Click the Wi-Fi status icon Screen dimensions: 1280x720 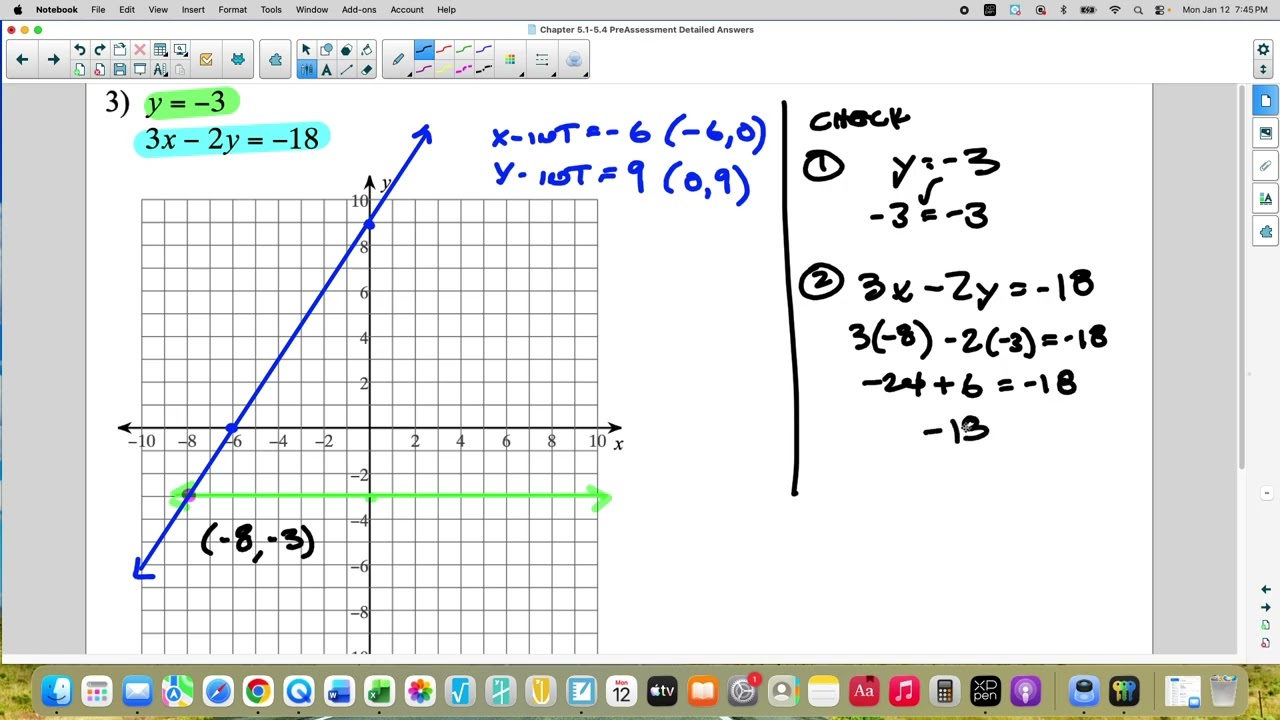tap(1115, 10)
